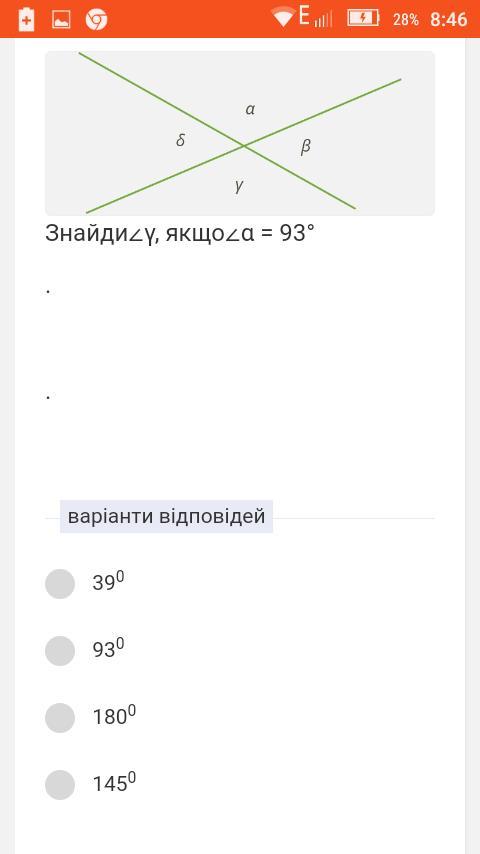The image size is (480, 854).
Task: Tap the charging battery icon
Action: 363,19
